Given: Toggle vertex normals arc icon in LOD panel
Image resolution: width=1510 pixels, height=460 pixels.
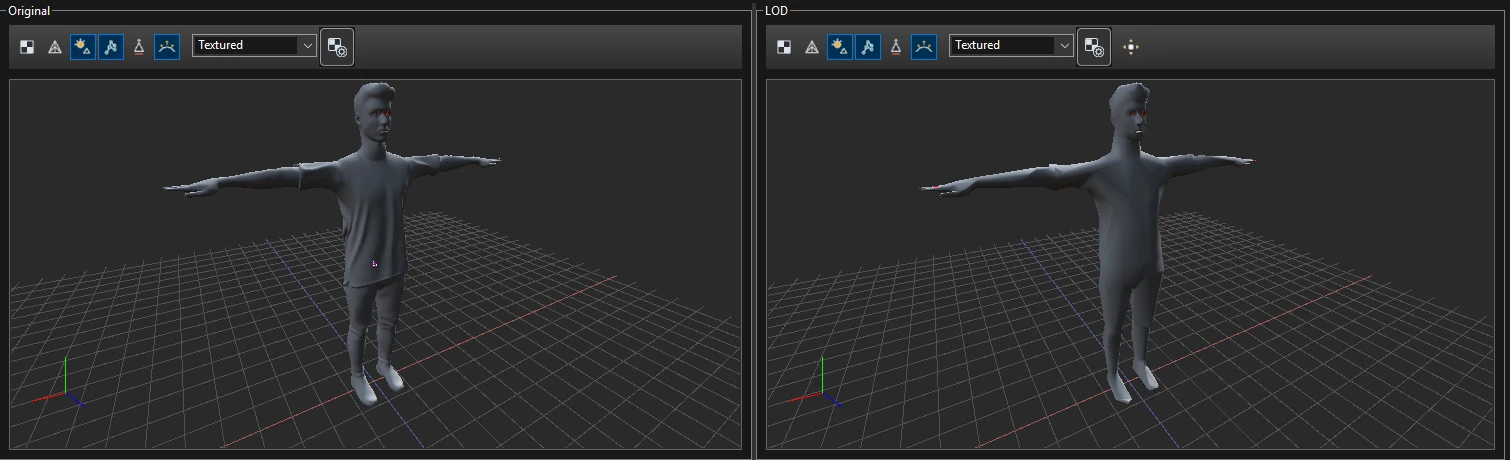Looking at the screenshot, I should point(924,47).
